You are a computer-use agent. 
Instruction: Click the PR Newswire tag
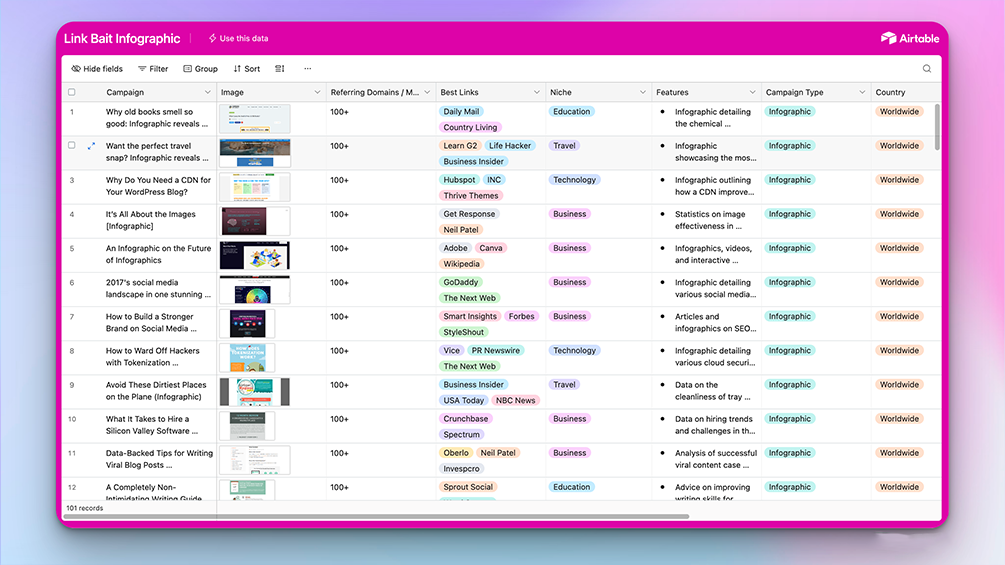(495, 350)
